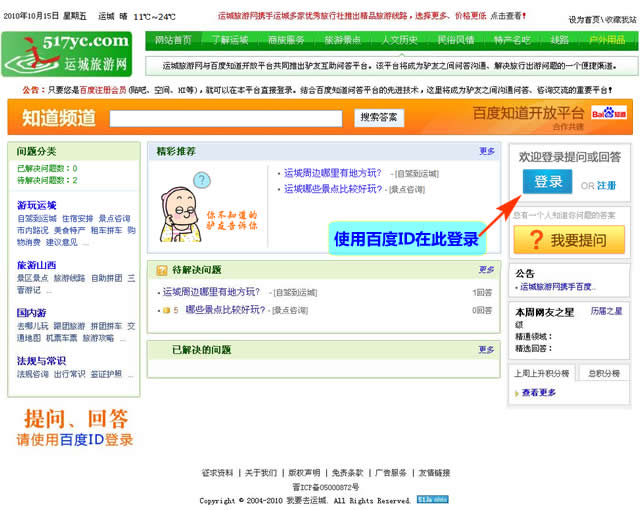
Task: Open 机票车票 subcategory
Action: coord(62,338)
